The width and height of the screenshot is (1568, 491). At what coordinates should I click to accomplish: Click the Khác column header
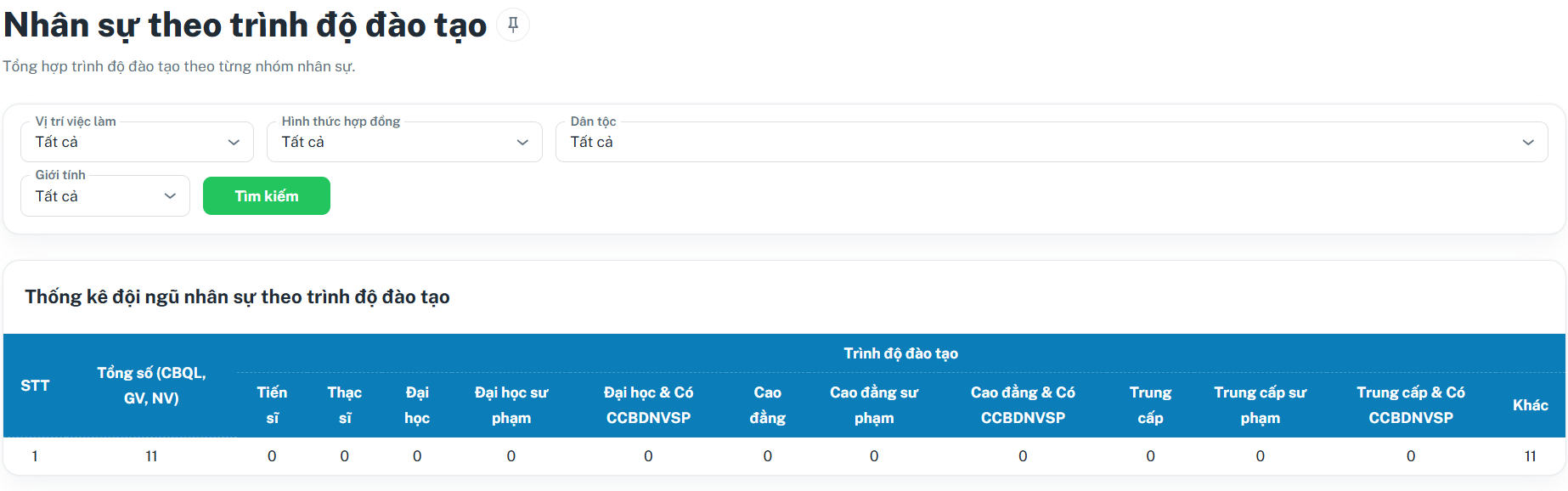[x=1530, y=405]
